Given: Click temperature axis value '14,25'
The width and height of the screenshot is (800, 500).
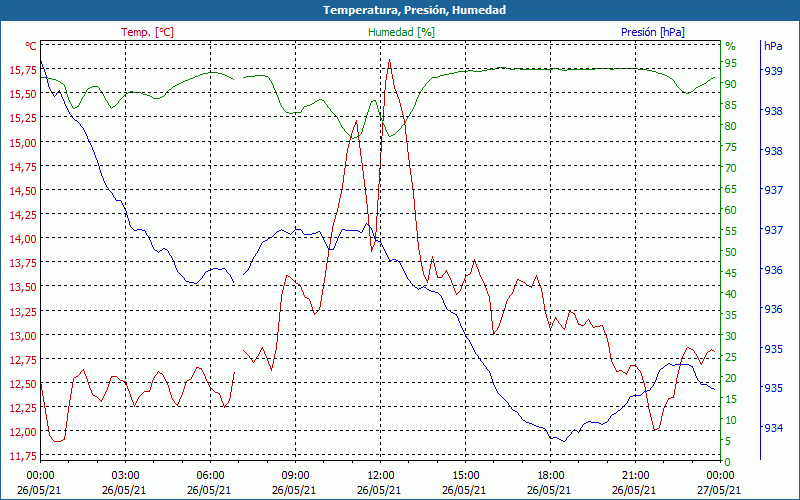Looking at the screenshot, I should click(x=23, y=215).
